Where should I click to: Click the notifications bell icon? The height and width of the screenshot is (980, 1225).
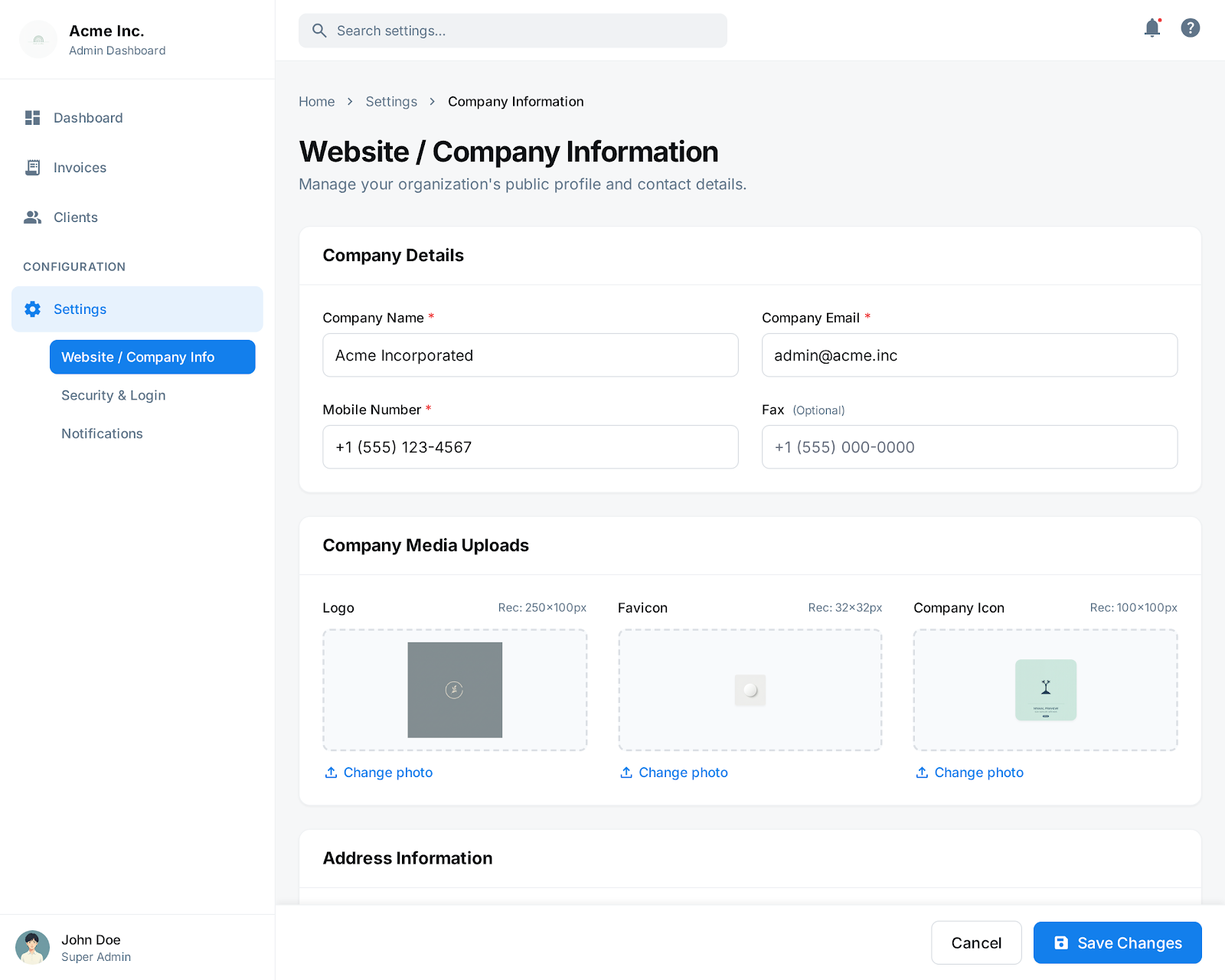point(1151,28)
